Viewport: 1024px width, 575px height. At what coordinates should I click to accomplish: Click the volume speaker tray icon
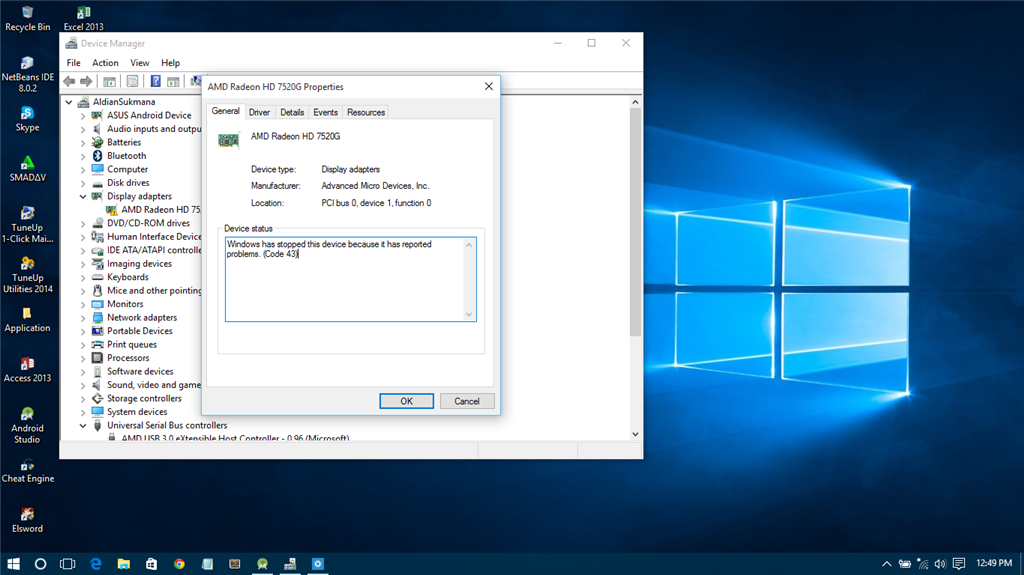940,564
